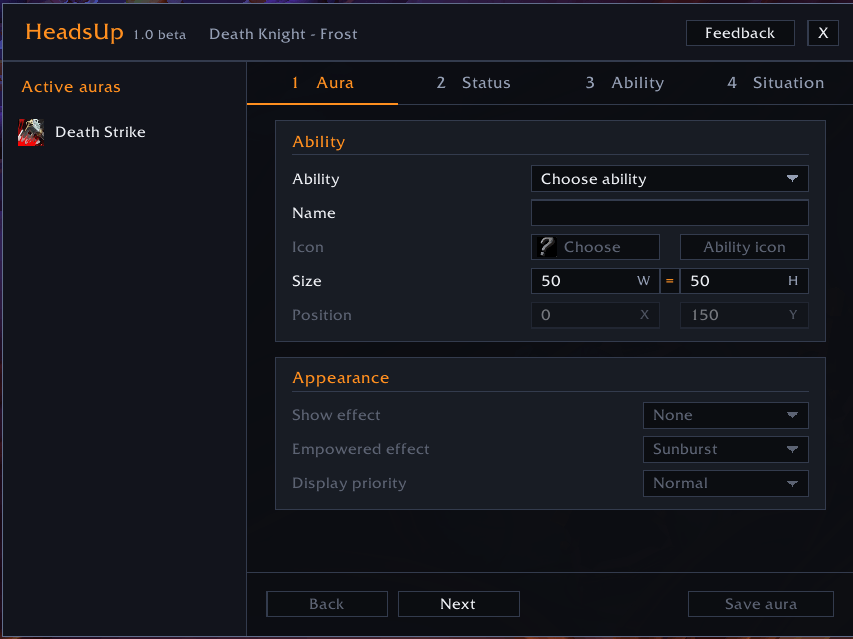
Task: Click the Size width field
Action: click(595, 281)
